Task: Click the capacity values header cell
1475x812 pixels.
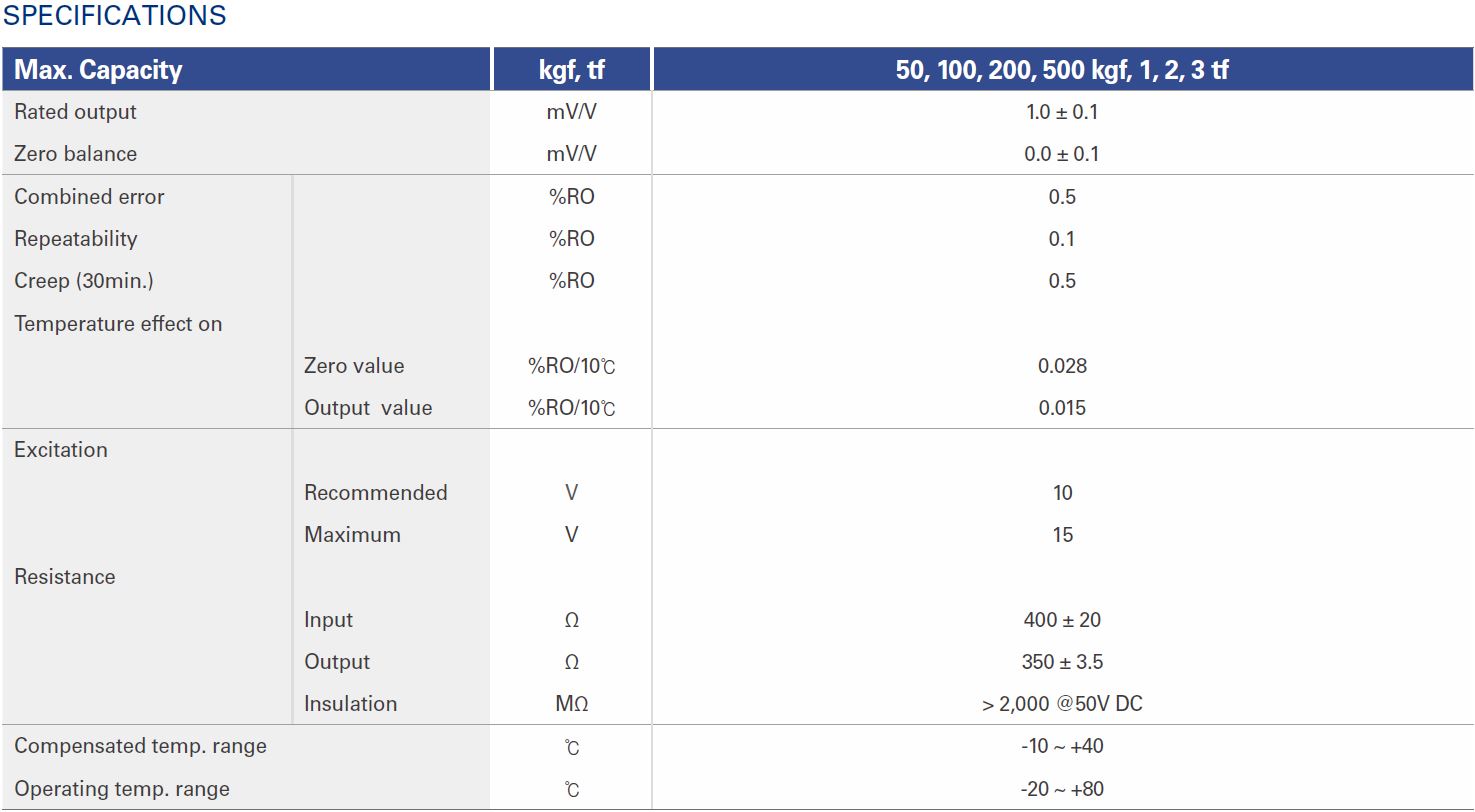Action: pyautogui.click(x=1062, y=70)
